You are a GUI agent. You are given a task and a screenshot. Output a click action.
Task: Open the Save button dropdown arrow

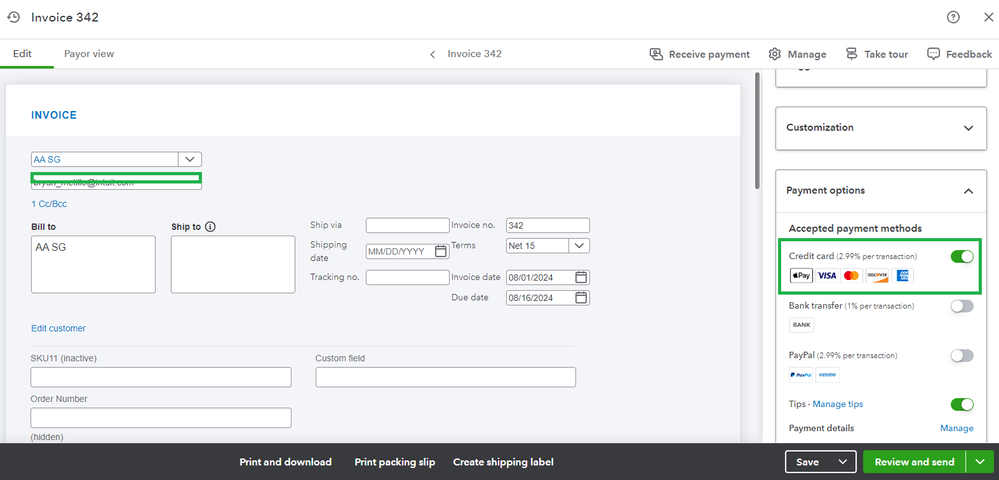tap(843, 462)
